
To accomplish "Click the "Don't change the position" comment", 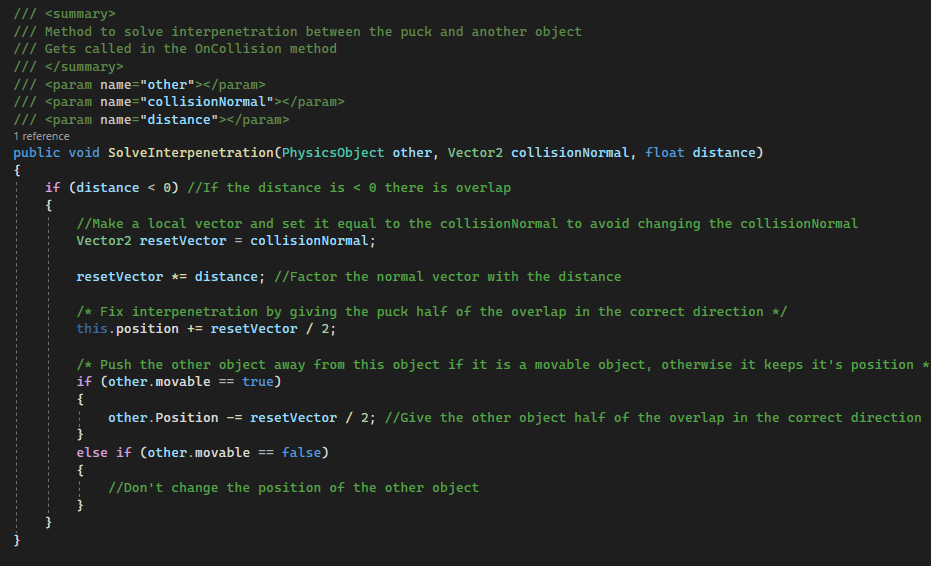I will [293, 488].
